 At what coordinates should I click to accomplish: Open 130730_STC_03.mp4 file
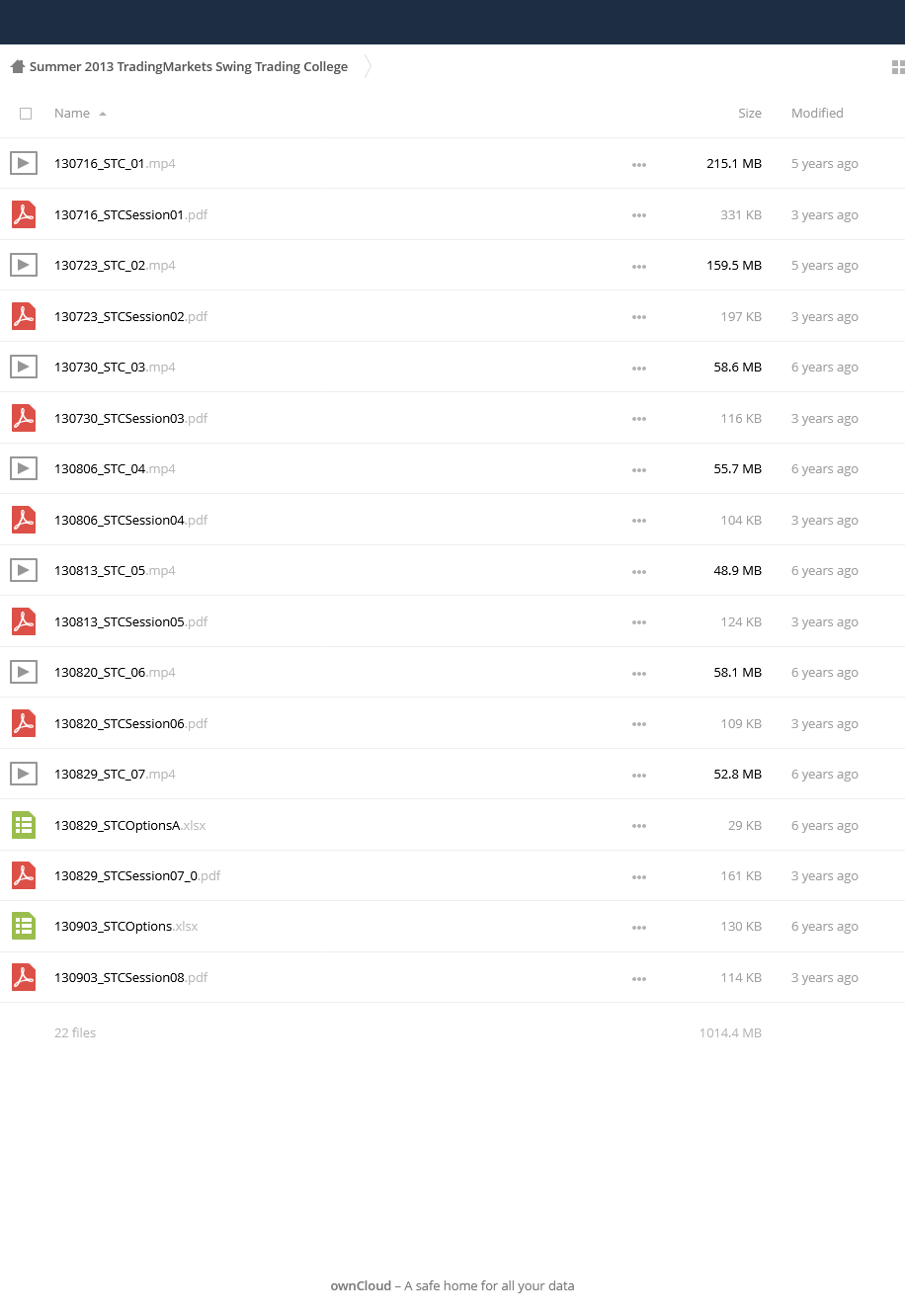coord(115,367)
